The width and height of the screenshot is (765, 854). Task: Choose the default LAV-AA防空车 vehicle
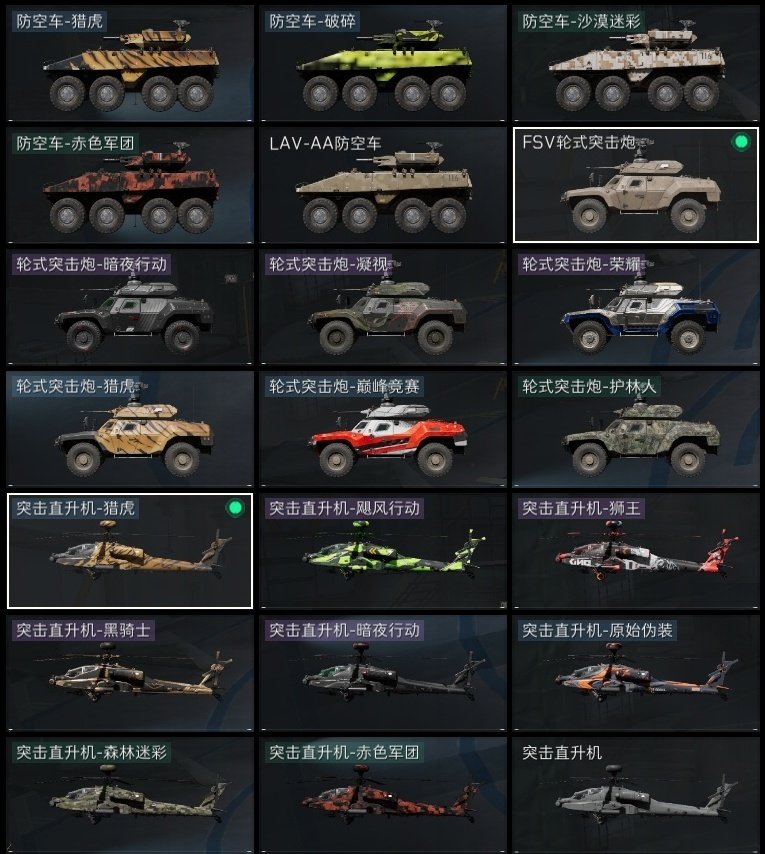pos(383,185)
